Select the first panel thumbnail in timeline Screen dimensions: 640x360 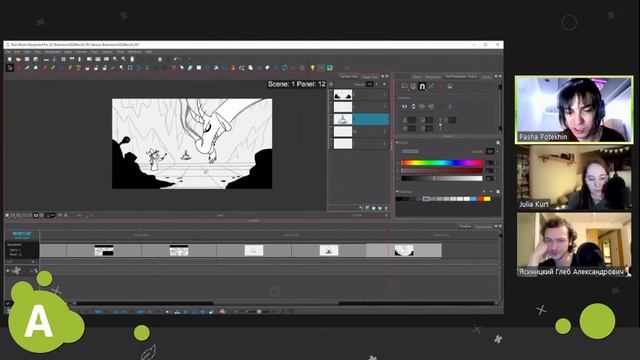(104, 251)
